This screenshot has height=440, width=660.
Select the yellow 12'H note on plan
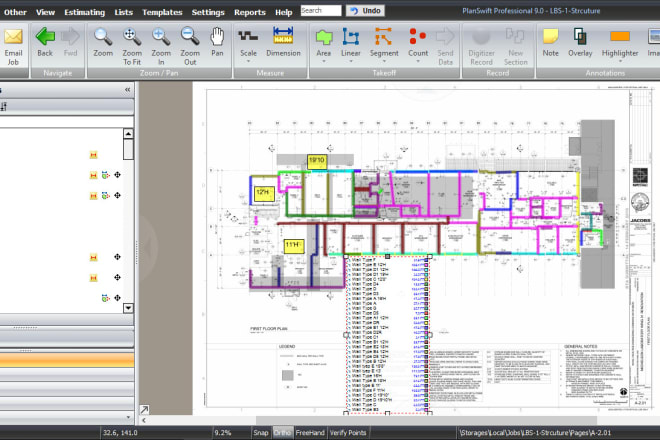coord(264,193)
